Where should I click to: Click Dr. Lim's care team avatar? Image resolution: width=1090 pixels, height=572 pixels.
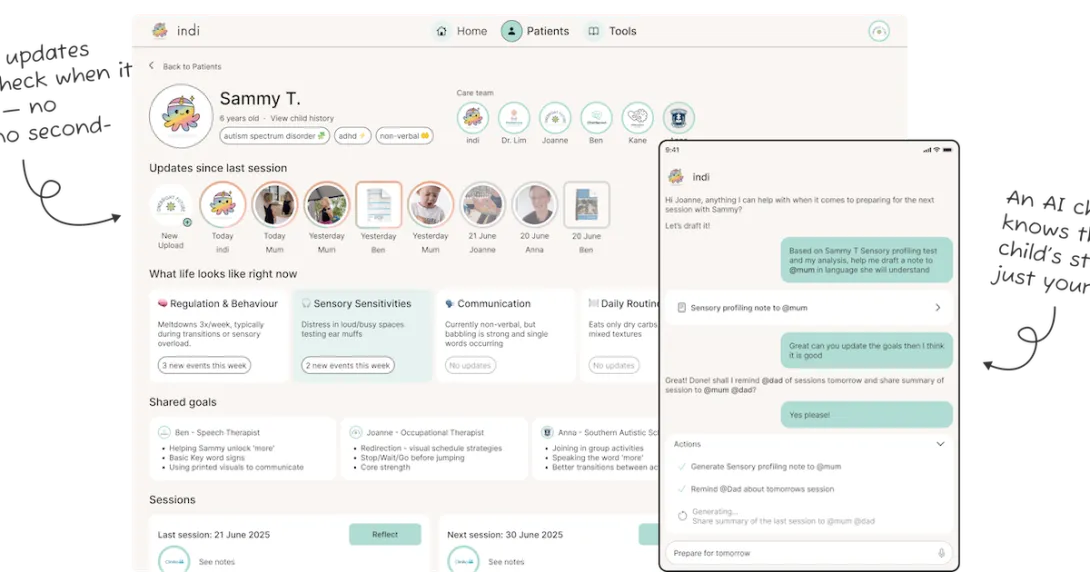click(513, 118)
